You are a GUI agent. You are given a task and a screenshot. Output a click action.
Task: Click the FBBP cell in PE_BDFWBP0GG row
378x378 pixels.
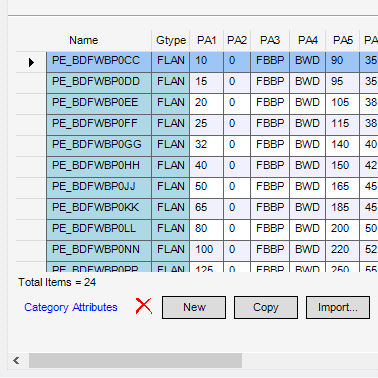point(270,146)
